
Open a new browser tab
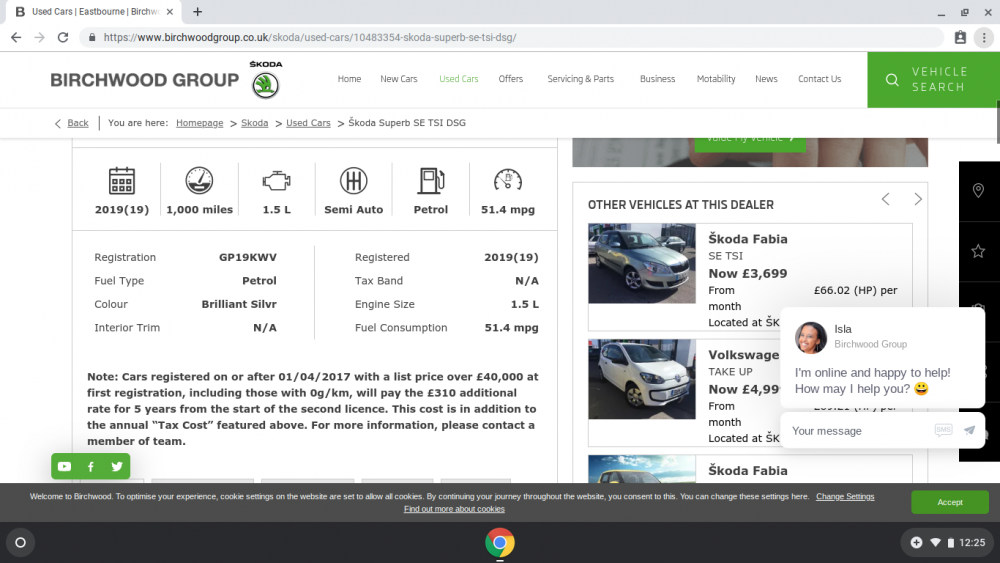198,11
